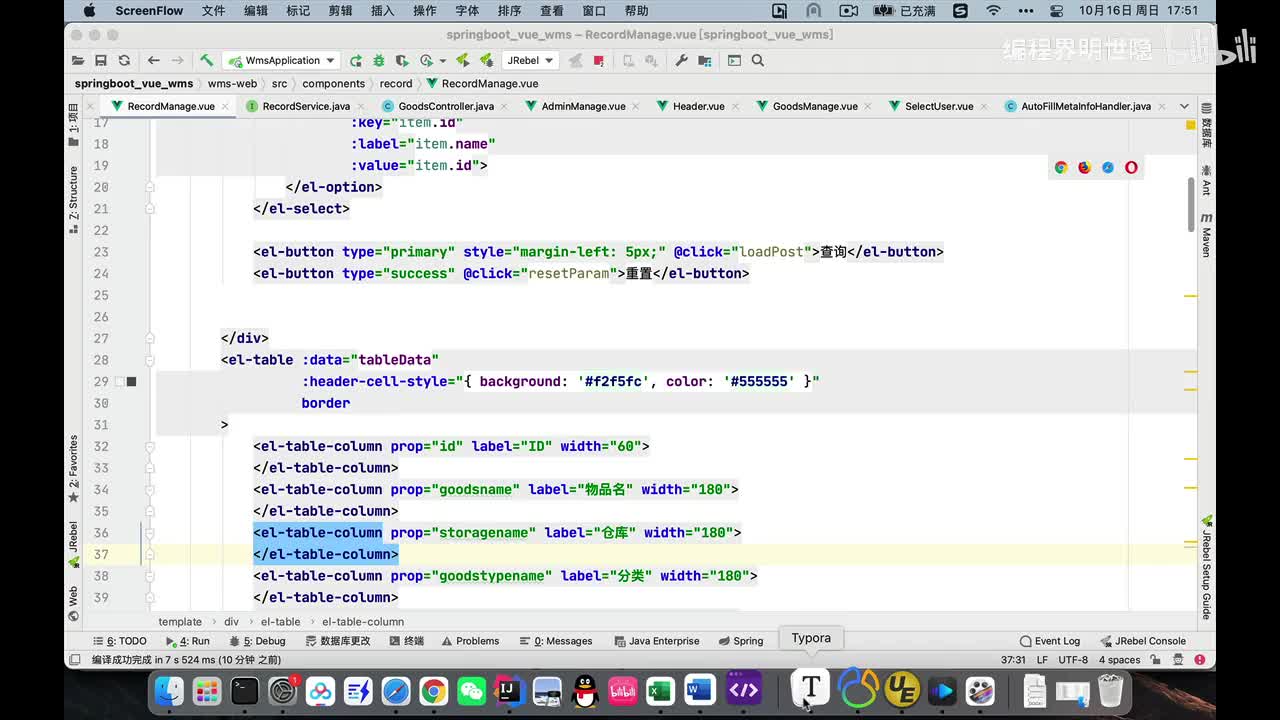This screenshot has height=720, width=1280.
Task: Open Microsoft Excel from the Dock
Action: click(660, 690)
